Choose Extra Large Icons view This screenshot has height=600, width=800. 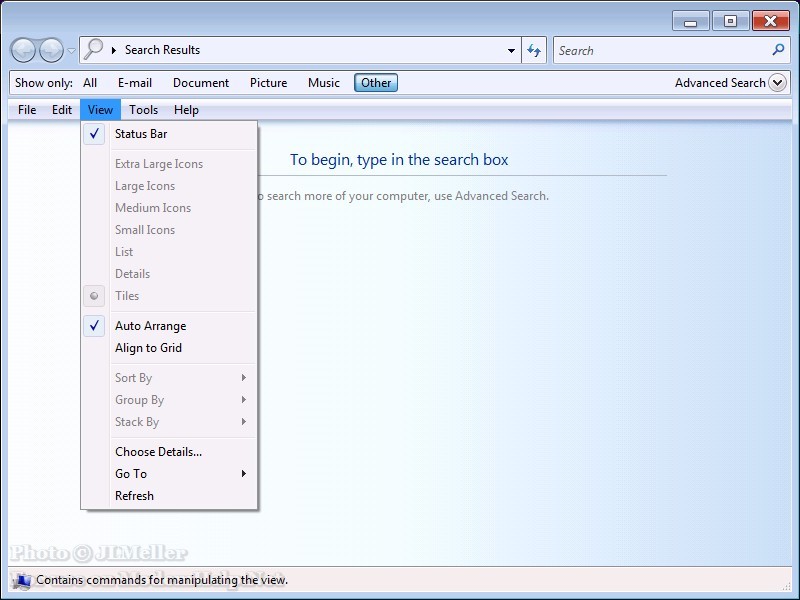point(169,164)
